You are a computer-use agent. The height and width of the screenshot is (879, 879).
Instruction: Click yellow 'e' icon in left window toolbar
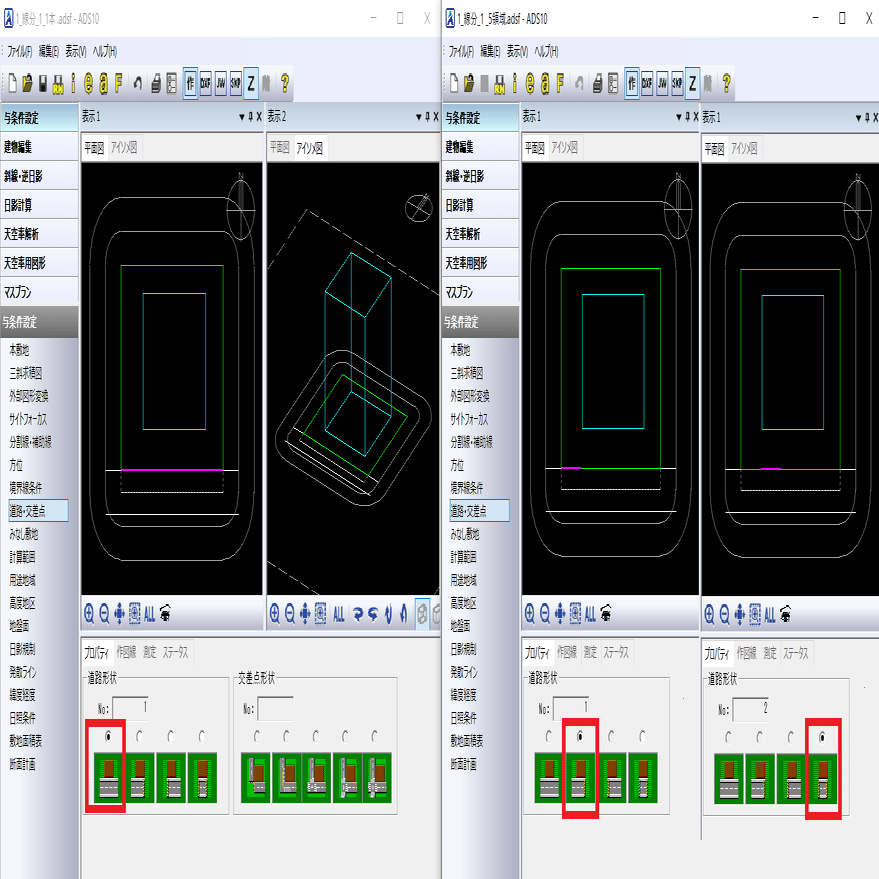point(89,84)
